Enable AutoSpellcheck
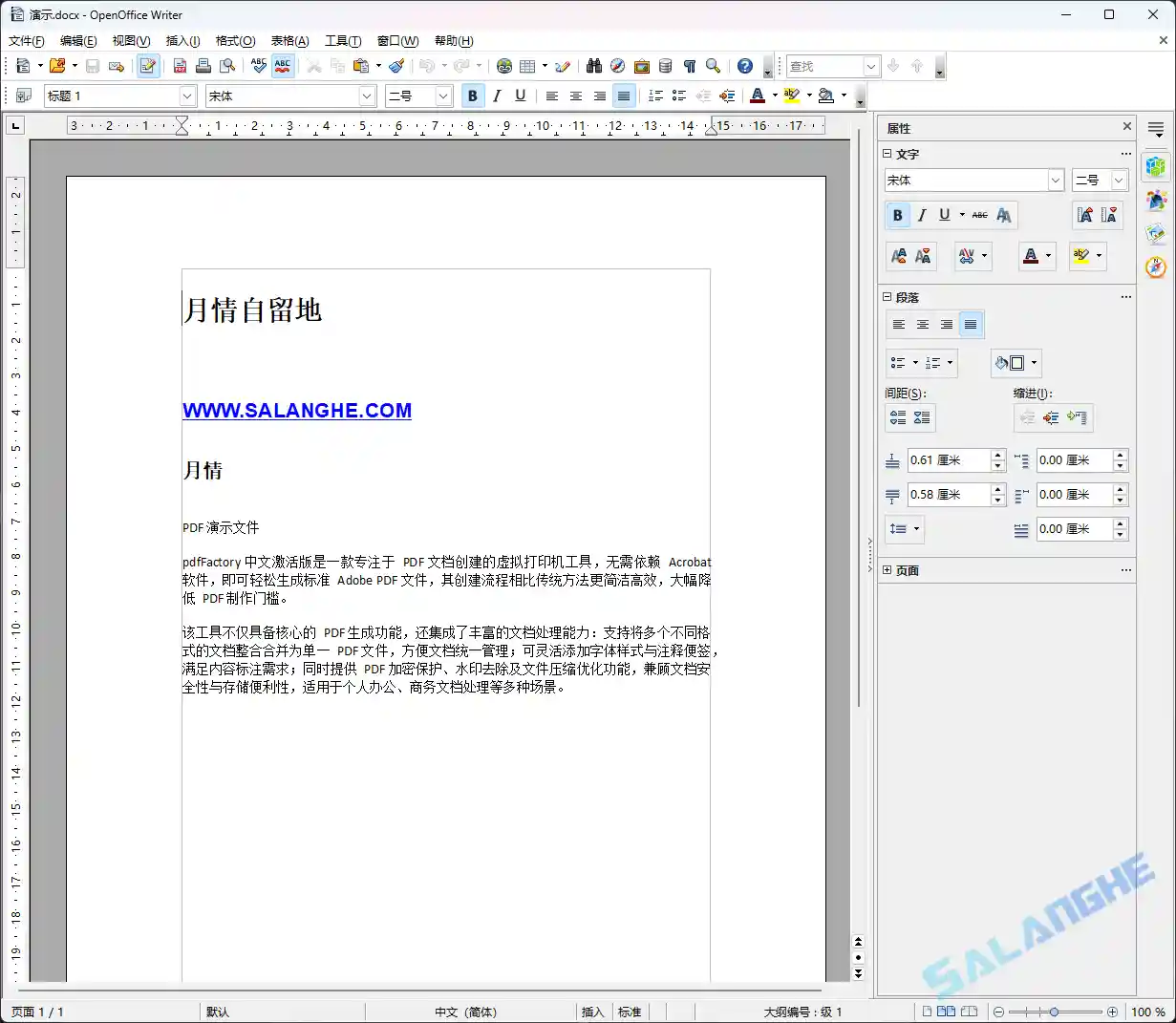 coord(283,66)
